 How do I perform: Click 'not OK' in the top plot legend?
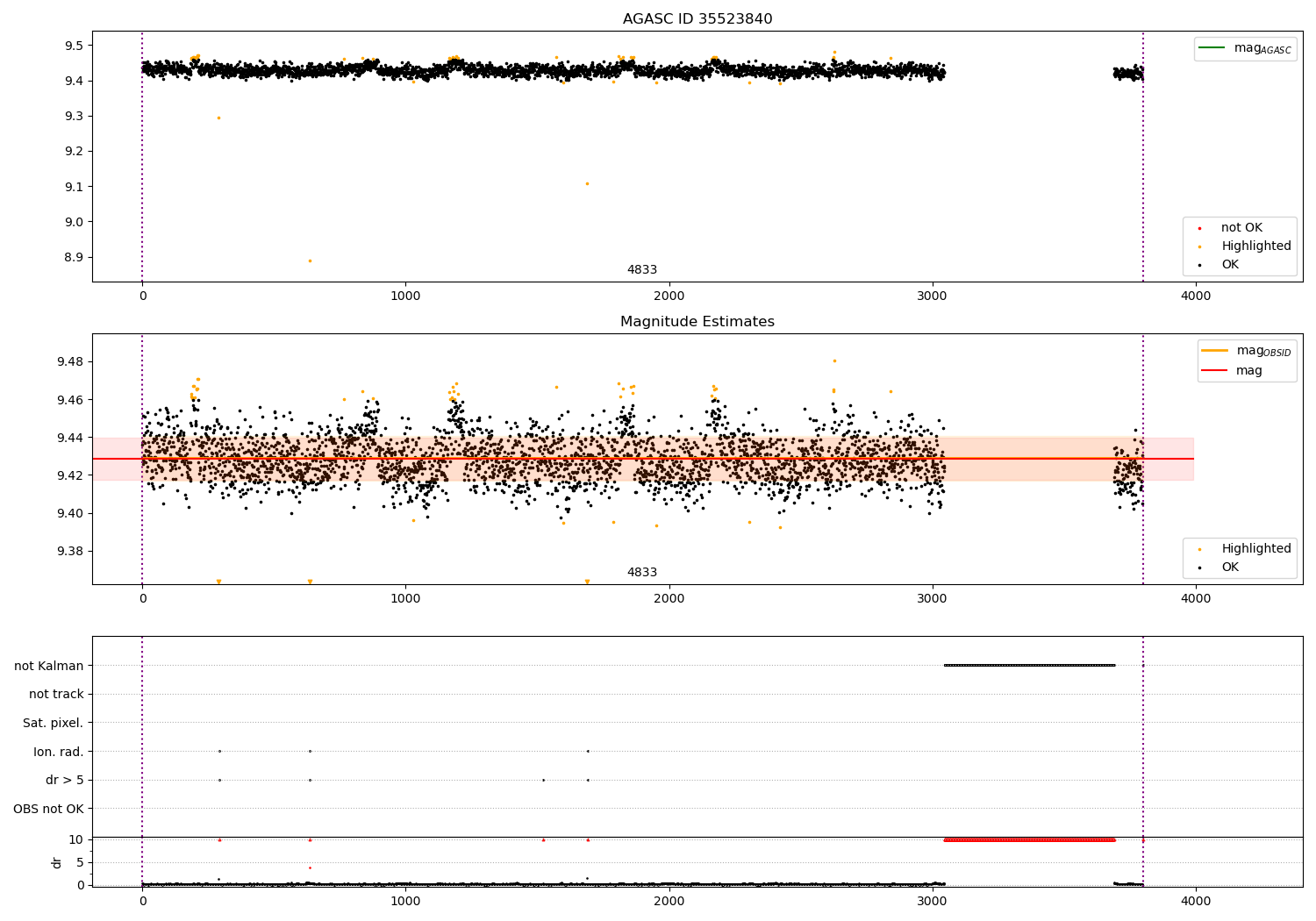click(x=1241, y=228)
